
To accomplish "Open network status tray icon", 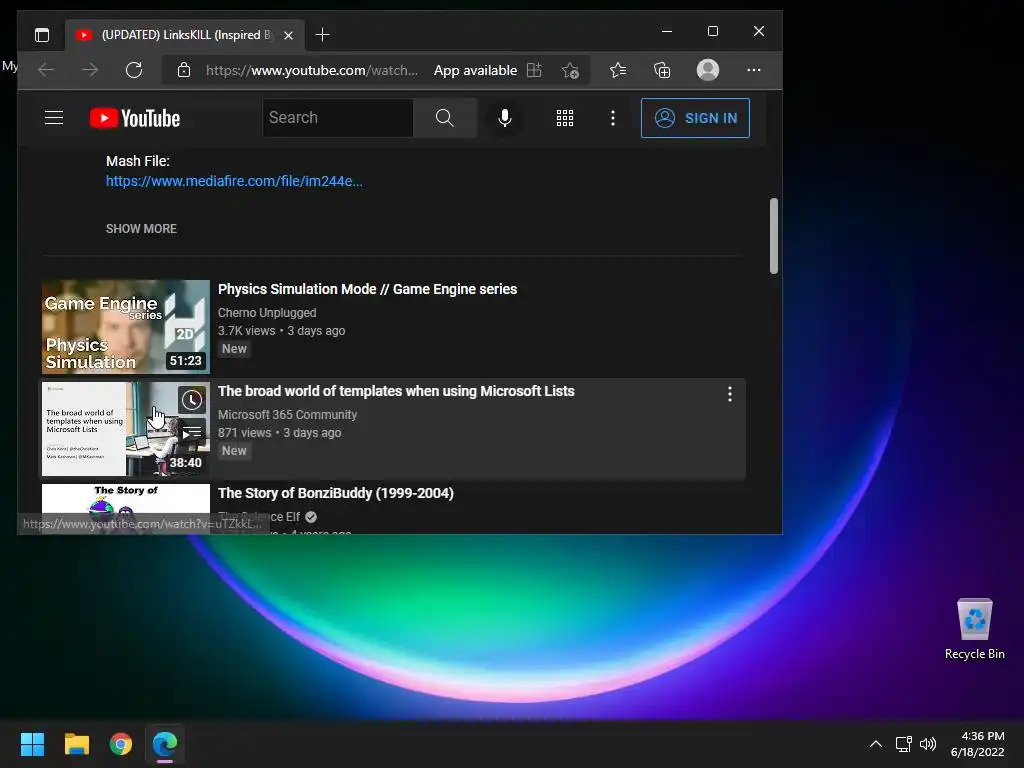I will [x=903, y=744].
